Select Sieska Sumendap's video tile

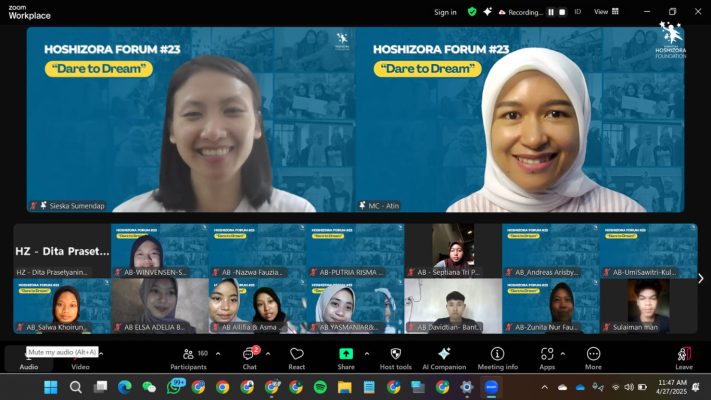coord(191,120)
